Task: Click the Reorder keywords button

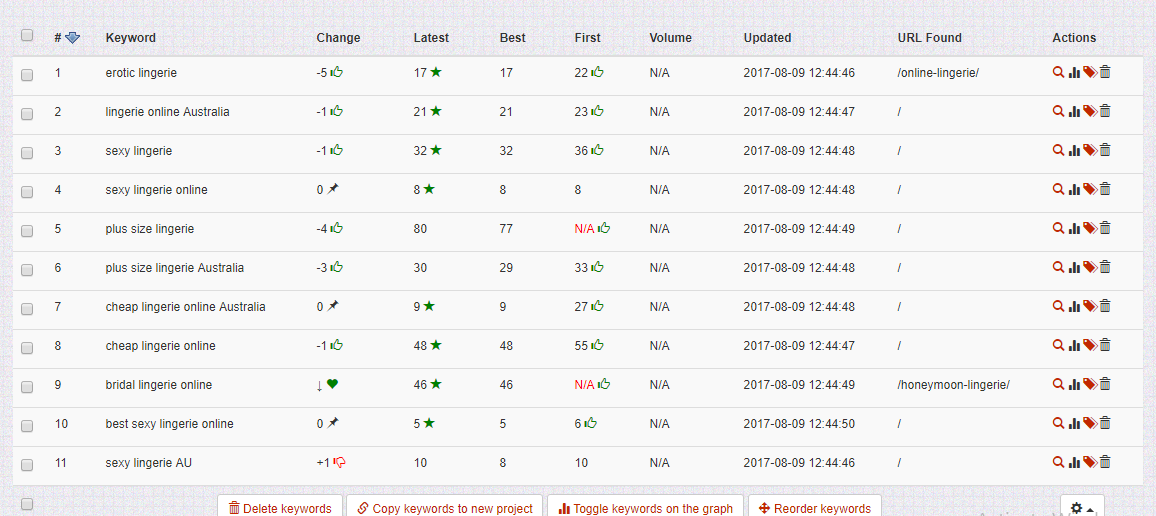Action: (815, 508)
